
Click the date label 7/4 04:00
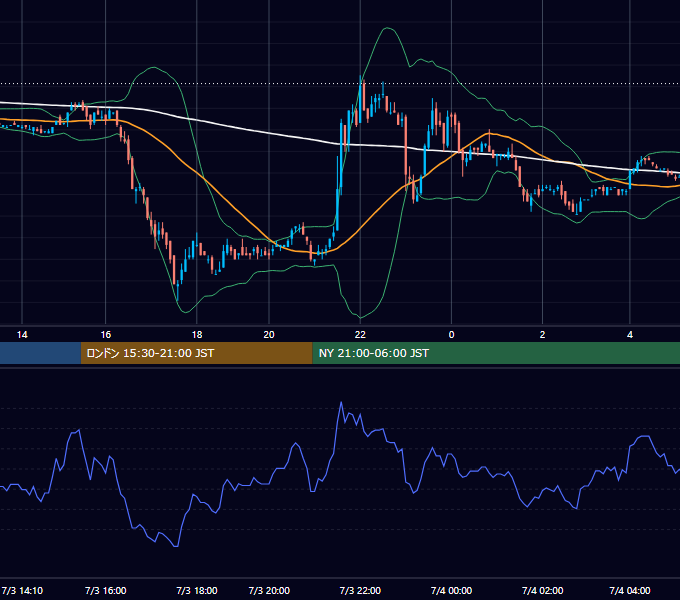tap(630, 590)
